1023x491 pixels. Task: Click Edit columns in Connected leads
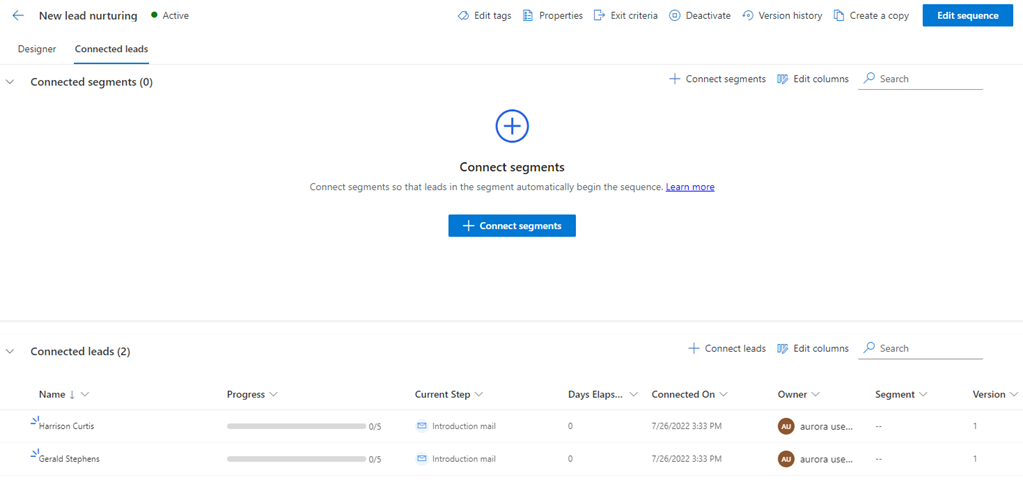pos(813,348)
